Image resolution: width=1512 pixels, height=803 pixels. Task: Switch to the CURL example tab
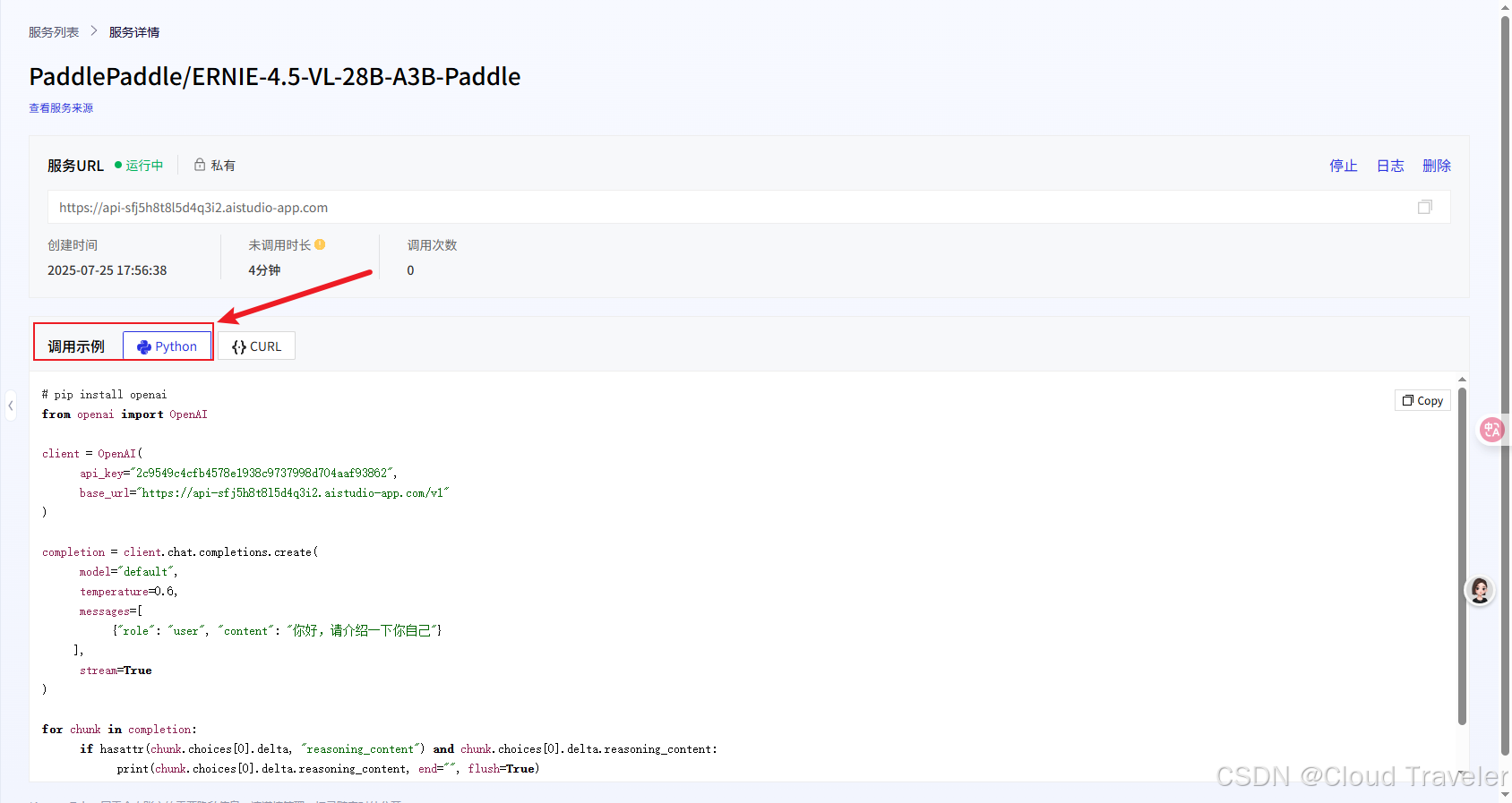pos(256,346)
